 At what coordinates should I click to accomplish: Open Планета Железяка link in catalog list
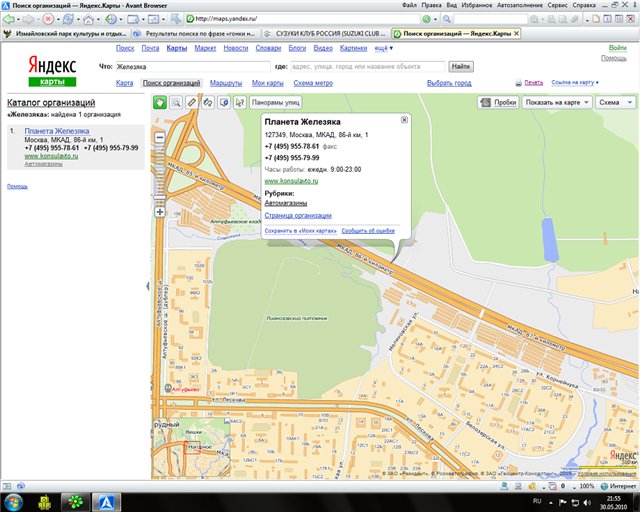click(x=57, y=131)
